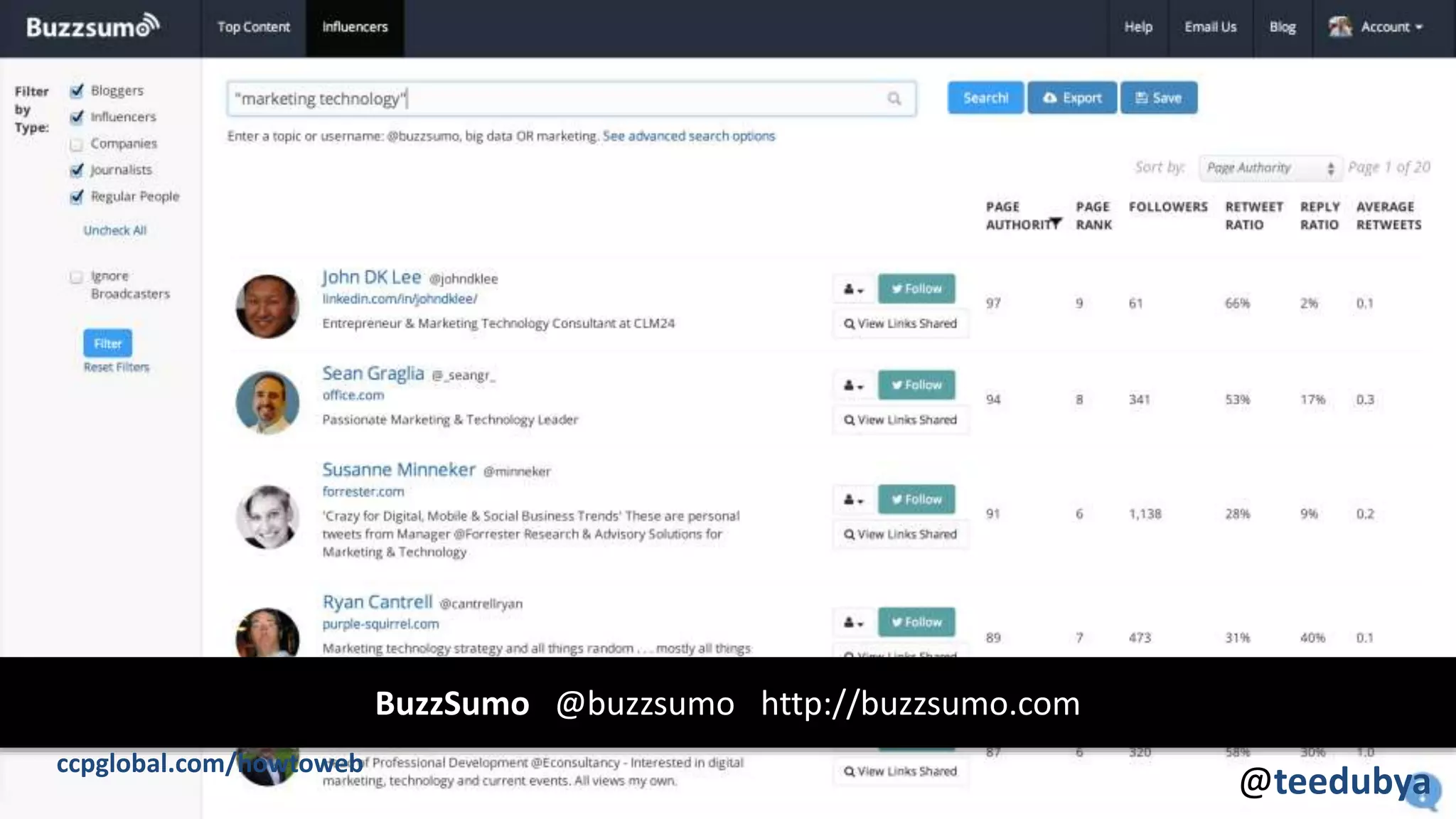Click the Reply Ratio column header
The width and height of the screenshot is (1456, 819).
point(1320,216)
